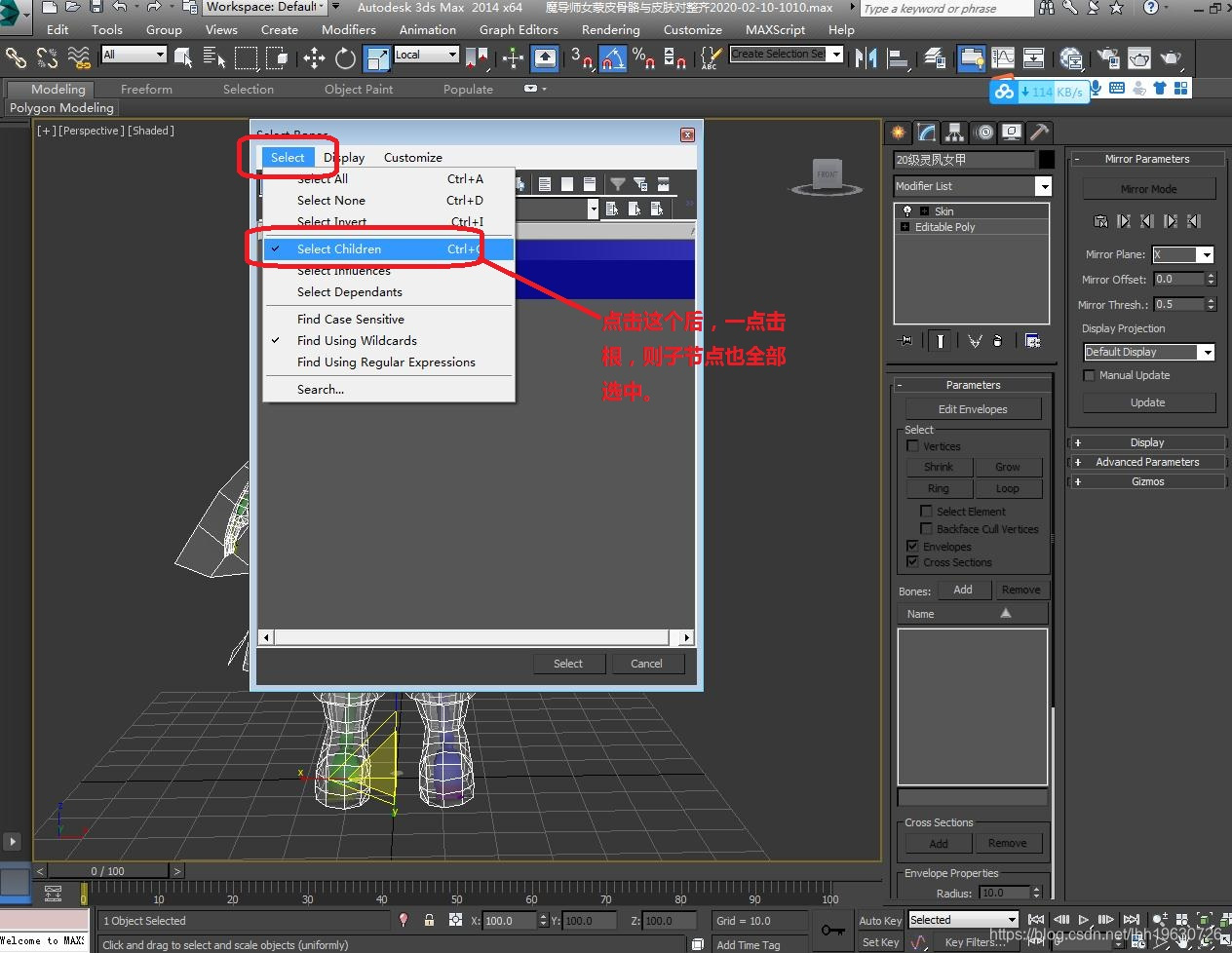Screen dimensions: 1232x953
Task: Open the Create panel star tab
Action: (898, 133)
